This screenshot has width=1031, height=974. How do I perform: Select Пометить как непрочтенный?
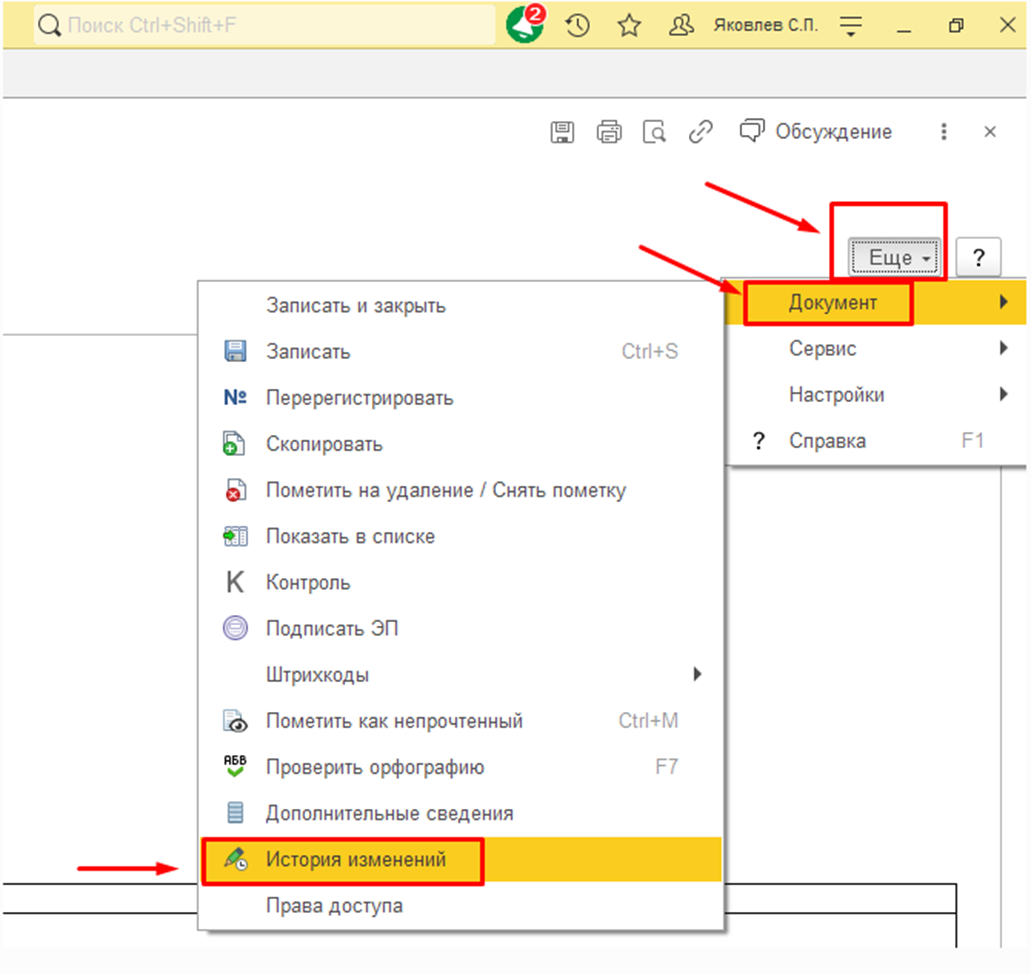click(x=460, y=720)
